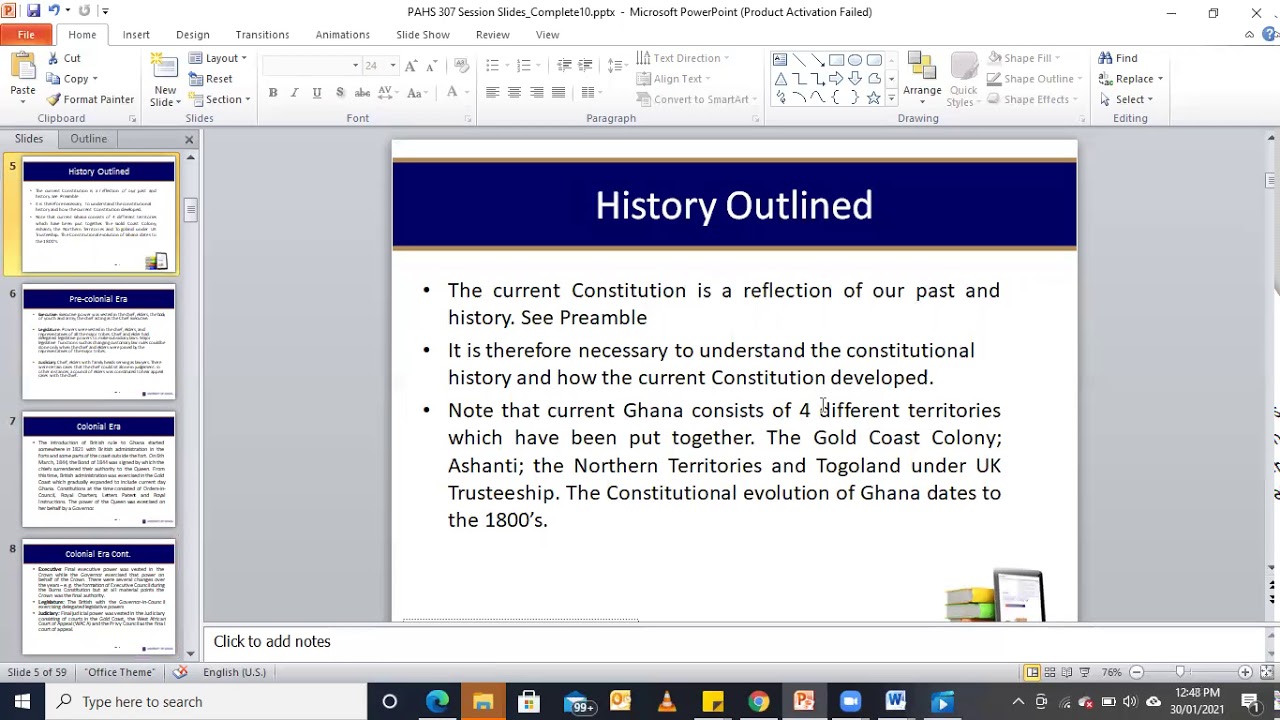Image resolution: width=1280 pixels, height=720 pixels.
Task: Increase the list indent level
Action: click(x=585, y=66)
